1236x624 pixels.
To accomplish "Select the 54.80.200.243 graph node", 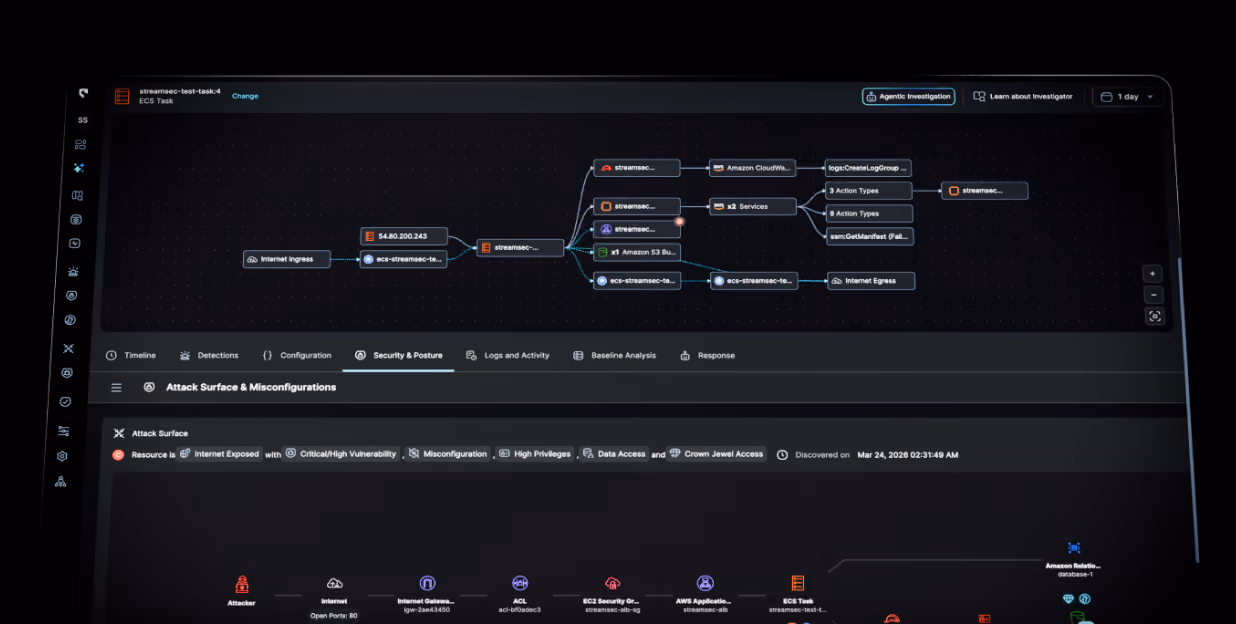I will pyautogui.click(x=402, y=236).
